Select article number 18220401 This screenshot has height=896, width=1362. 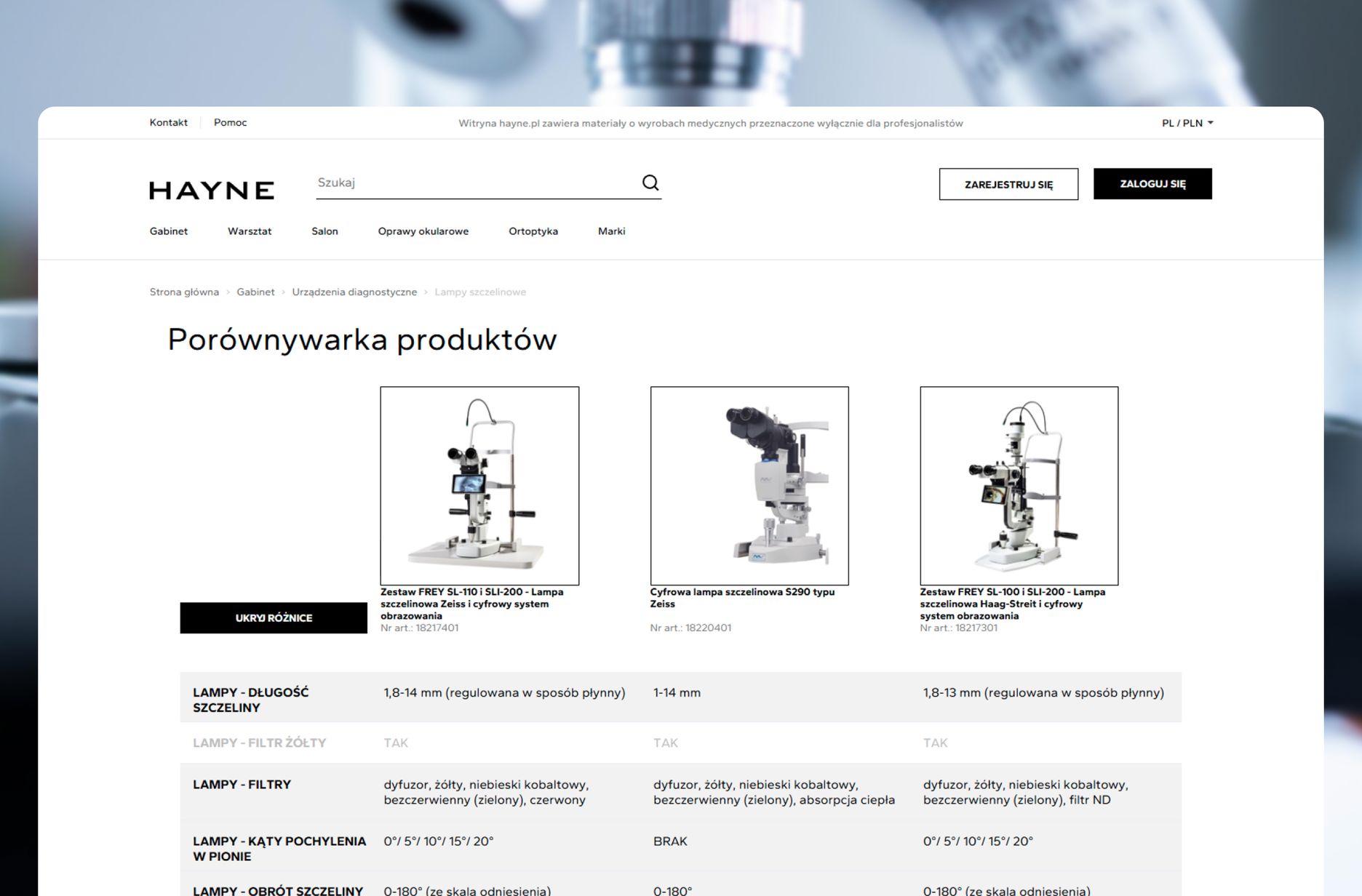690,628
